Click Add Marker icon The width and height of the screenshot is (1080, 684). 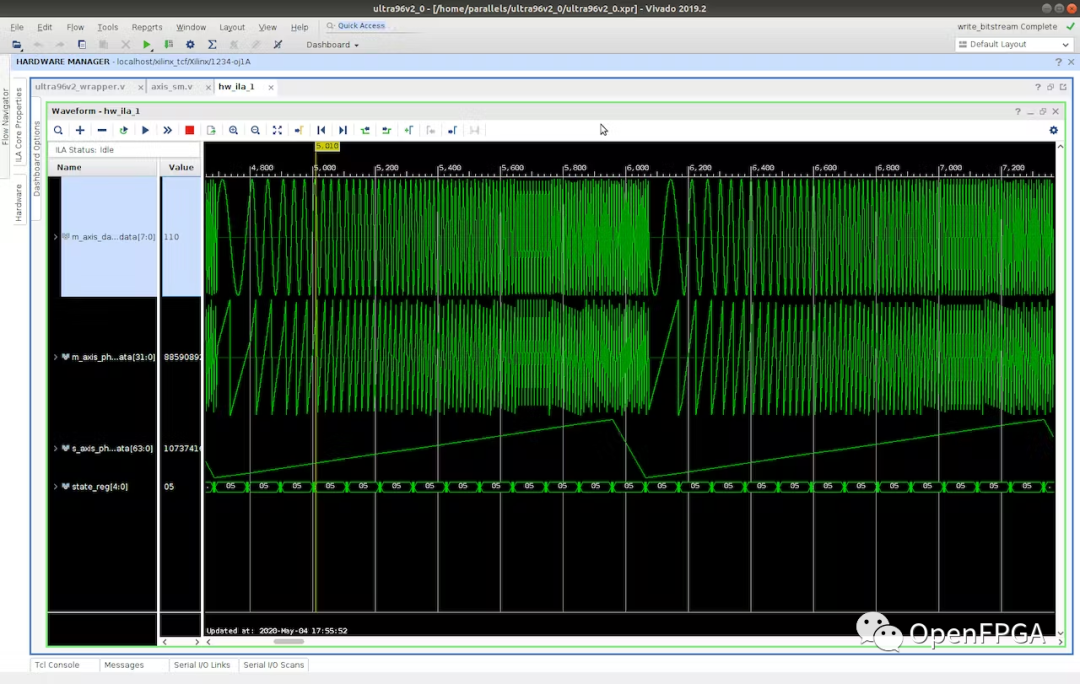[x=408, y=130]
